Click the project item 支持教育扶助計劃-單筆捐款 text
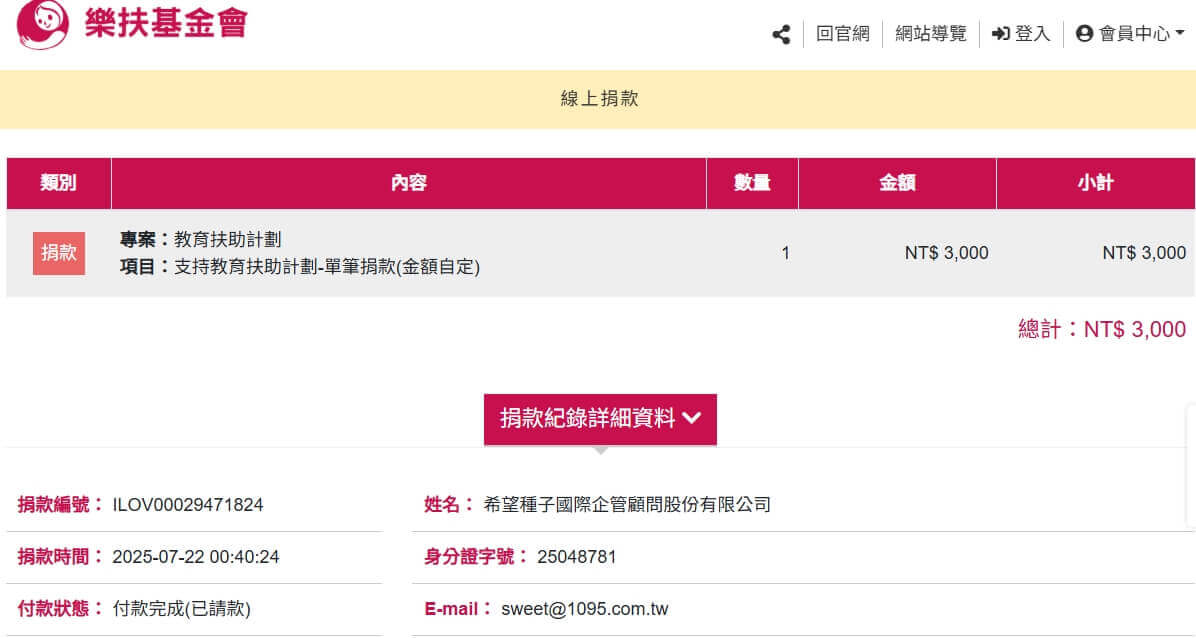This screenshot has width=1196, height=638. coord(327,268)
